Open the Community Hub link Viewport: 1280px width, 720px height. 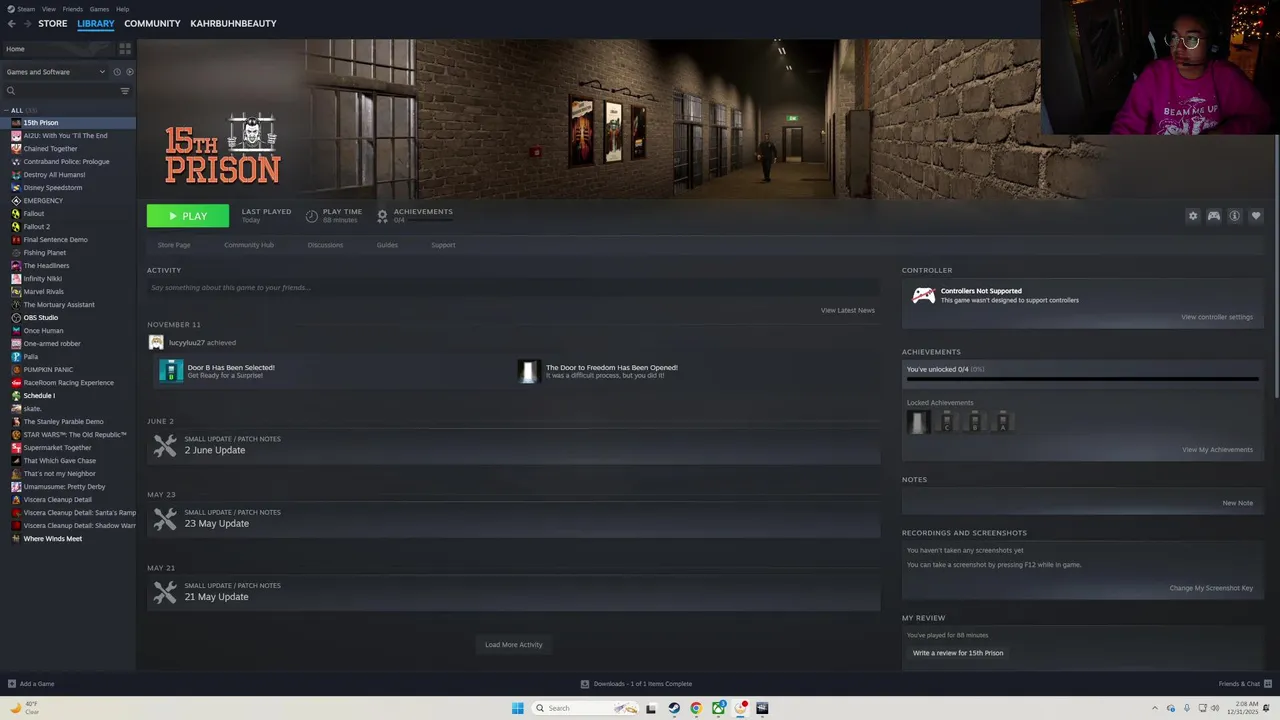pyautogui.click(x=249, y=245)
